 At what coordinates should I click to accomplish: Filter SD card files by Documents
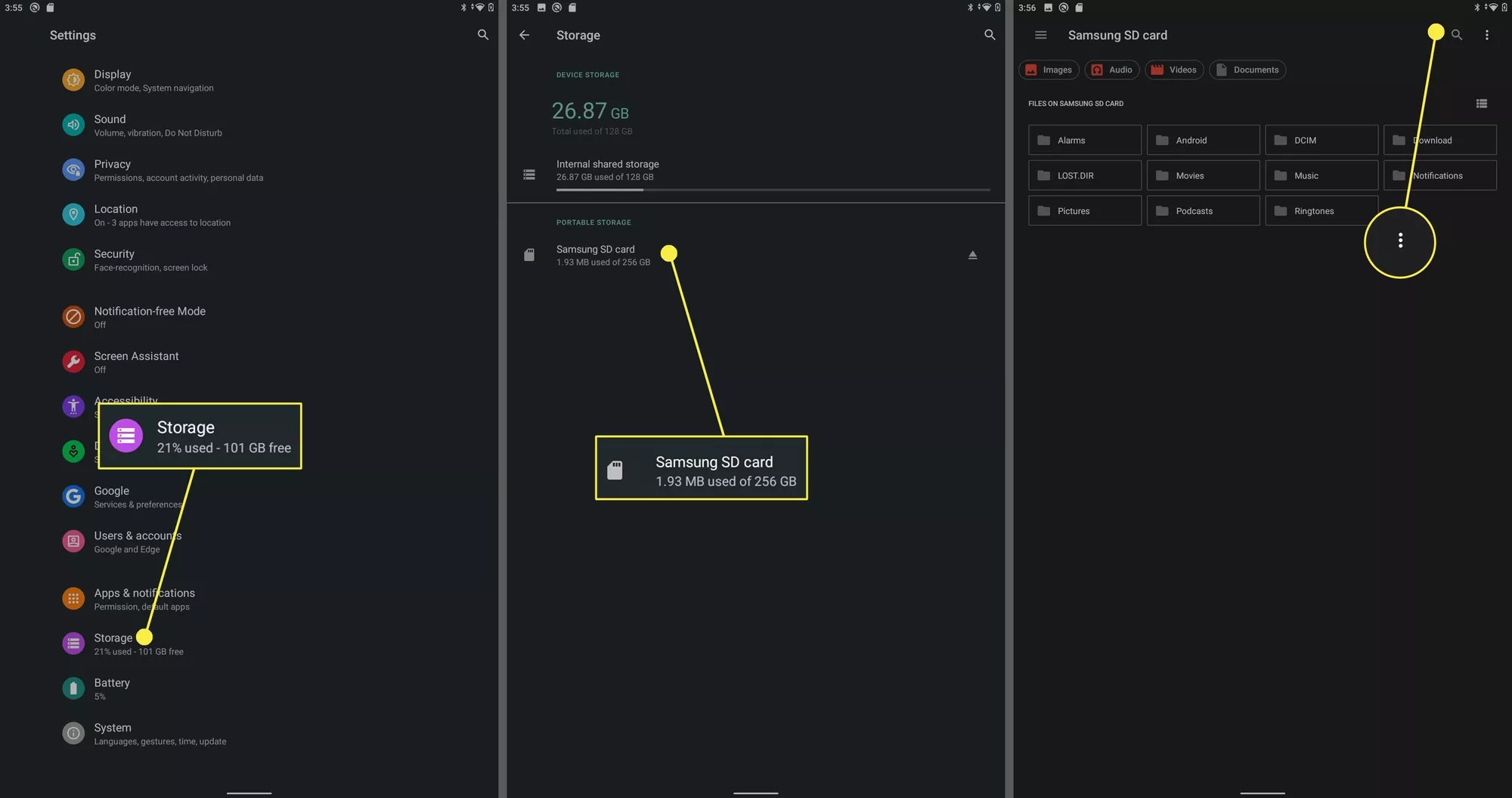(1247, 70)
